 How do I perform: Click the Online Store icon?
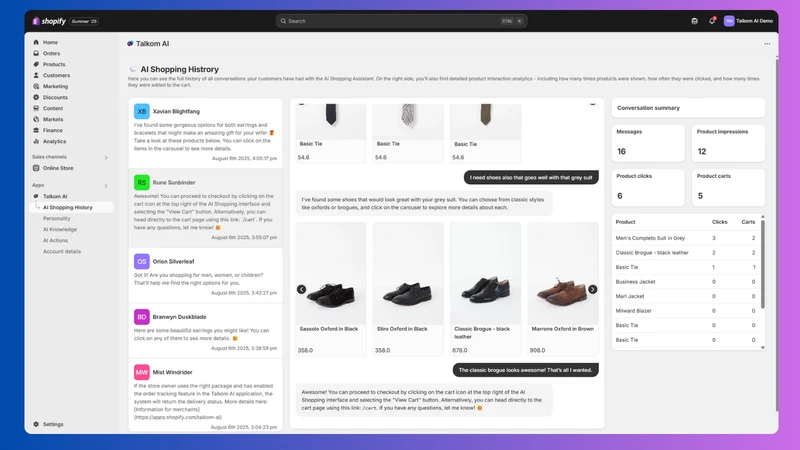click(36, 168)
